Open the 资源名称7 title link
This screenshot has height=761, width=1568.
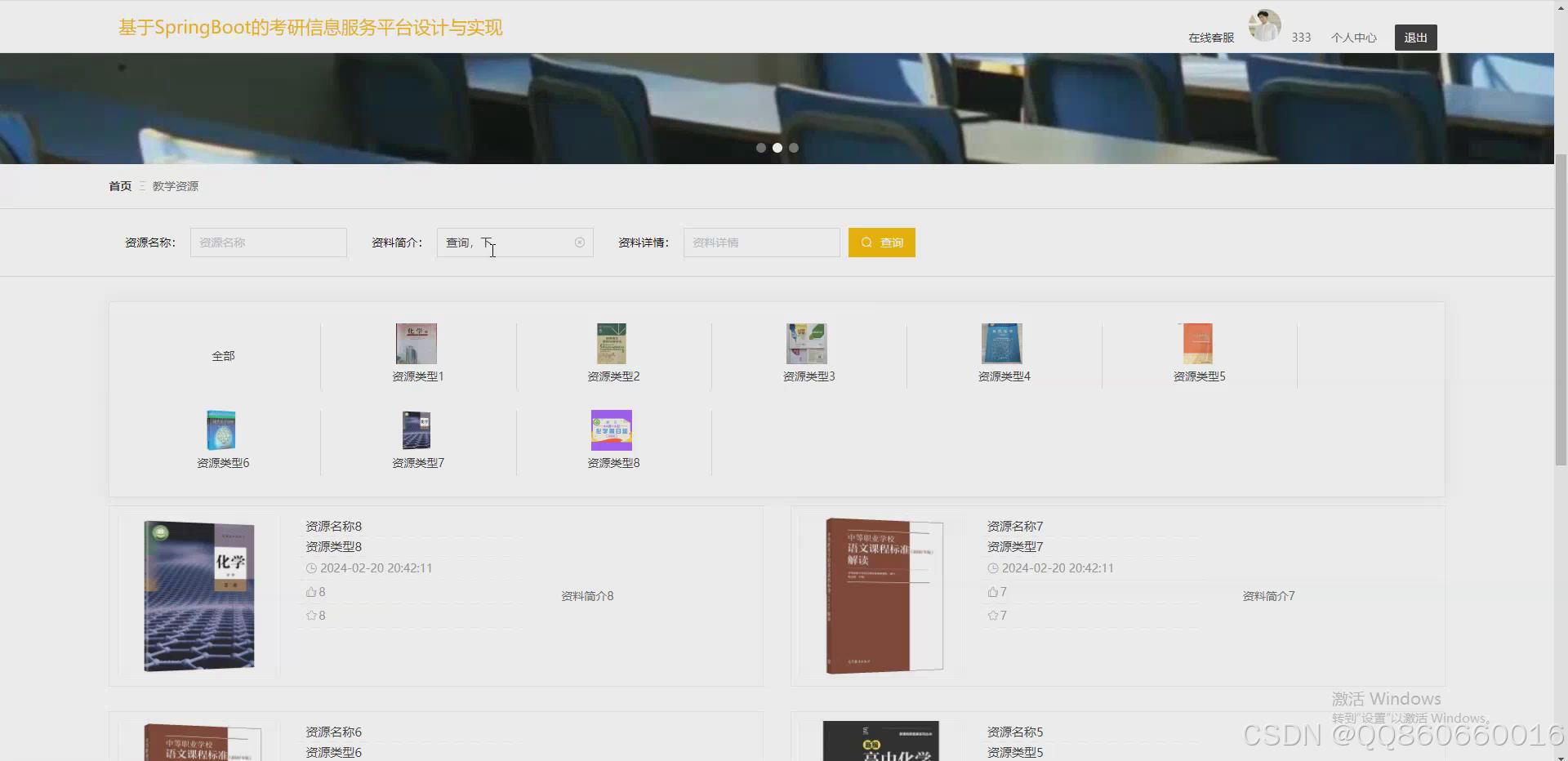[1015, 527]
